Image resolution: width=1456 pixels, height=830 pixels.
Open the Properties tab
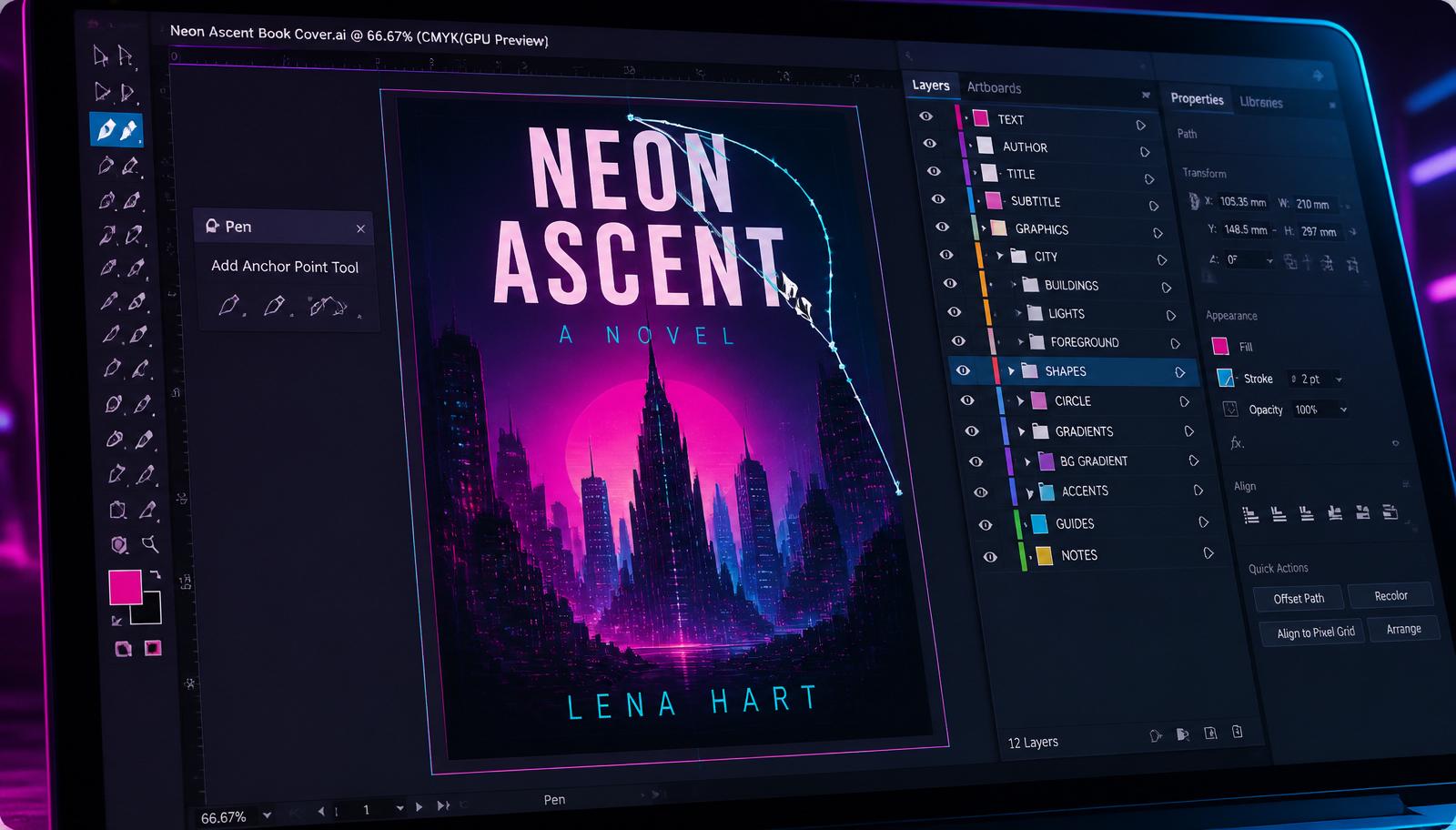pos(1197,98)
